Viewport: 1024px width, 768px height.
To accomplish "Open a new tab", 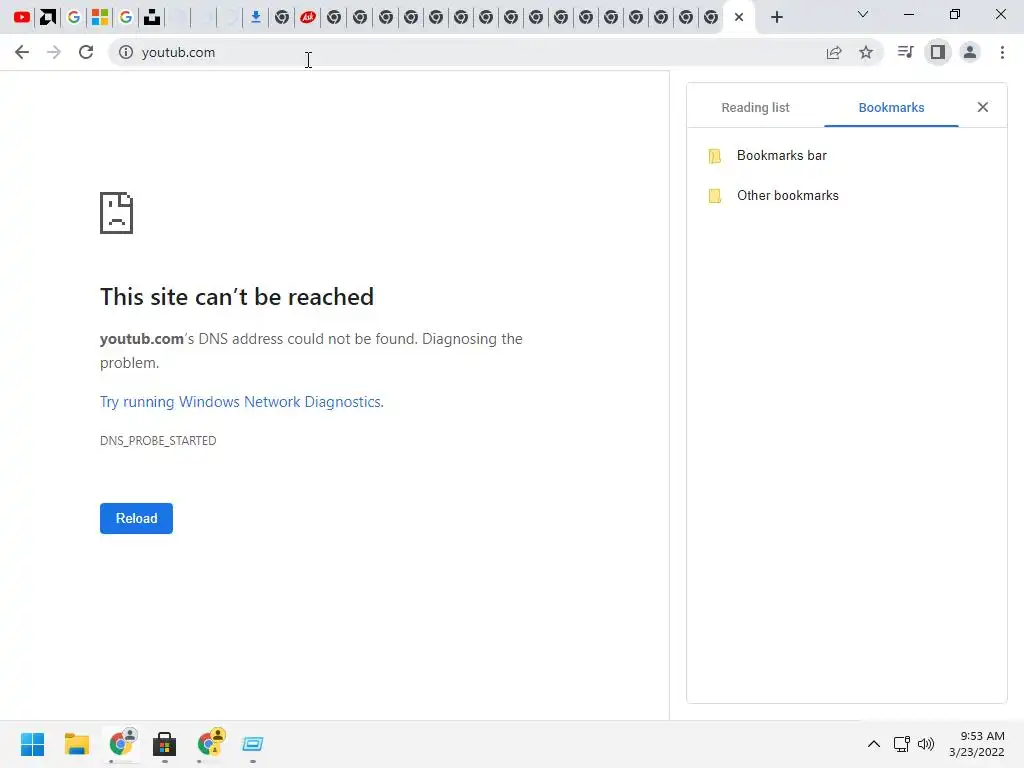I will (776, 17).
